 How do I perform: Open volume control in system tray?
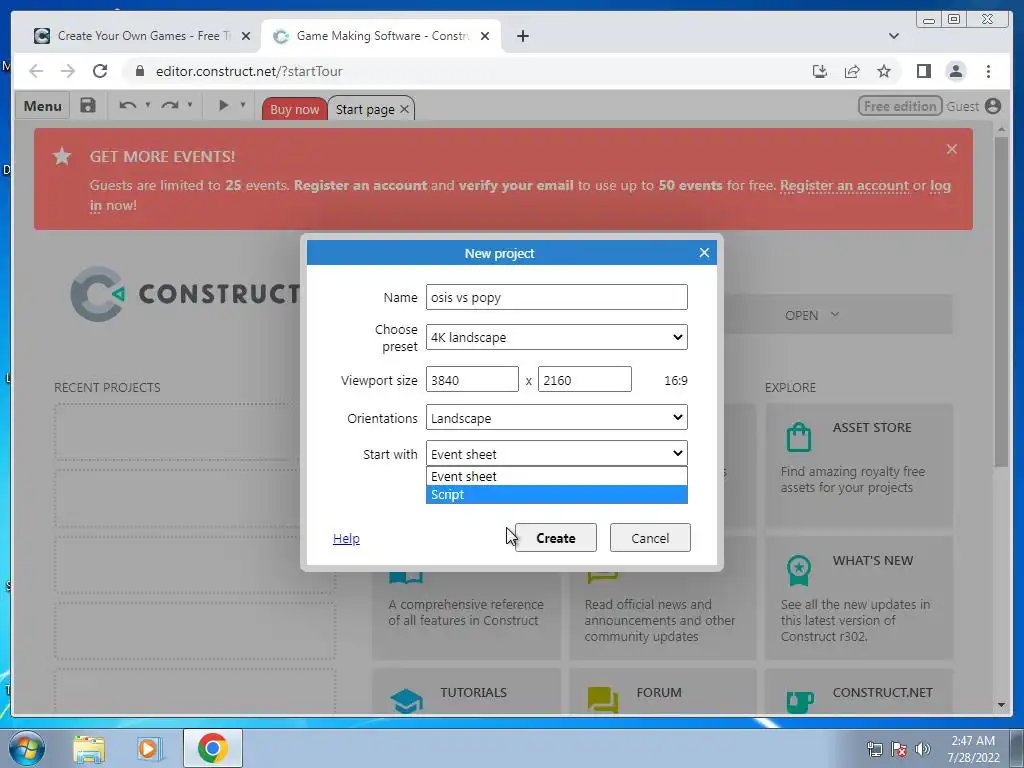(x=923, y=749)
